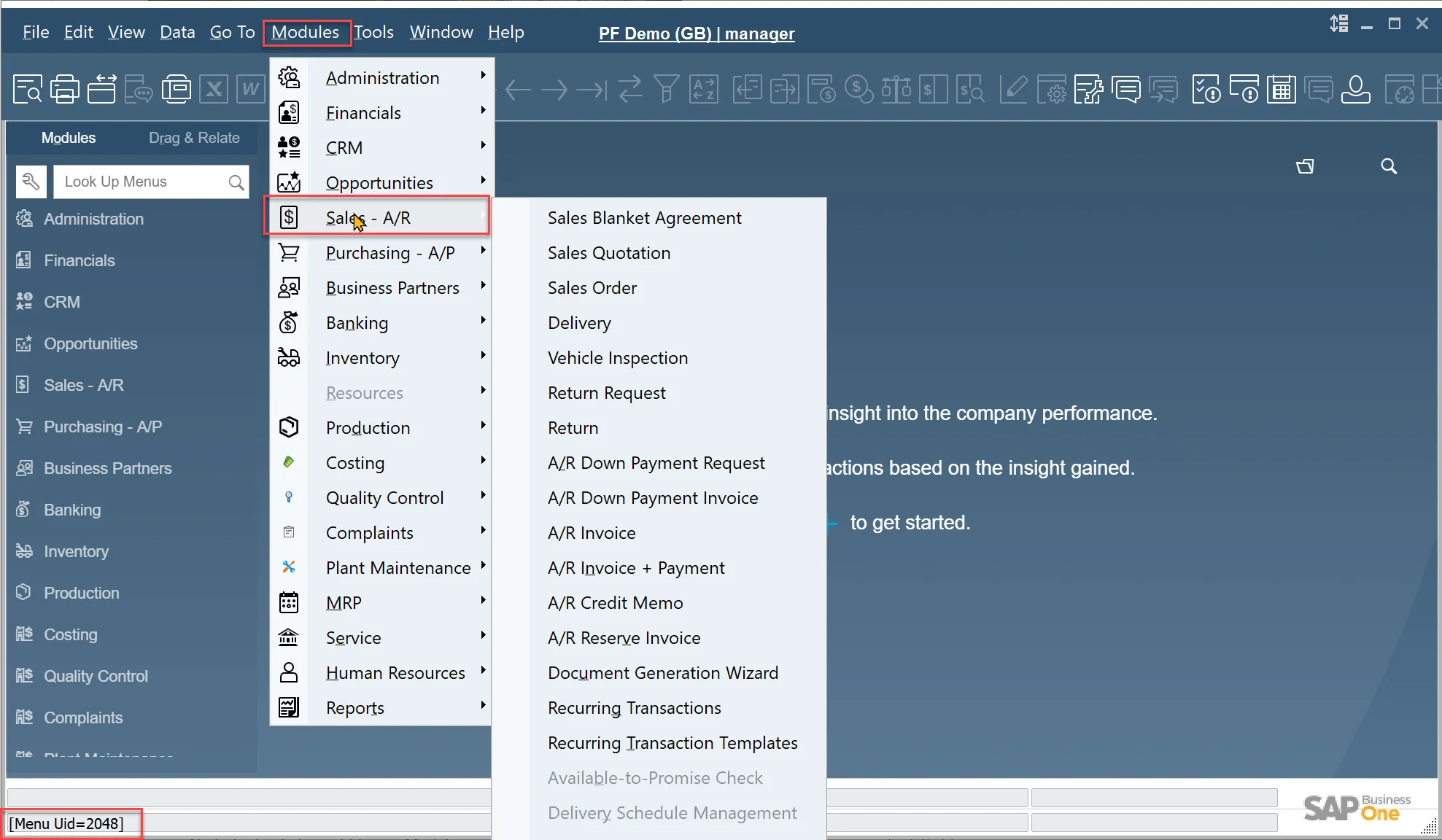The height and width of the screenshot is (840, 1442).
Task: Expand the Purchasing - A/P submenu
Action: tap(390, 253)
